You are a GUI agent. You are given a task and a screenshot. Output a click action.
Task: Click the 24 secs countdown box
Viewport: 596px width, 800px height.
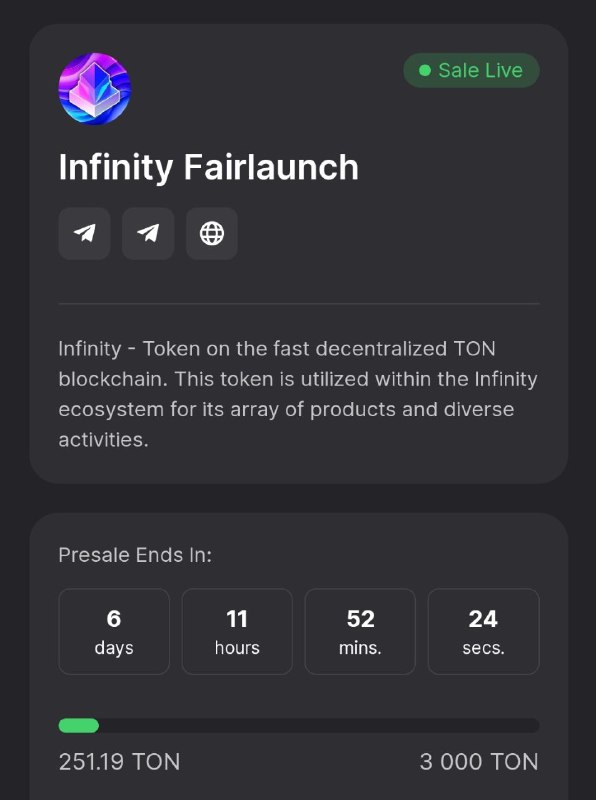coord(484,632)
